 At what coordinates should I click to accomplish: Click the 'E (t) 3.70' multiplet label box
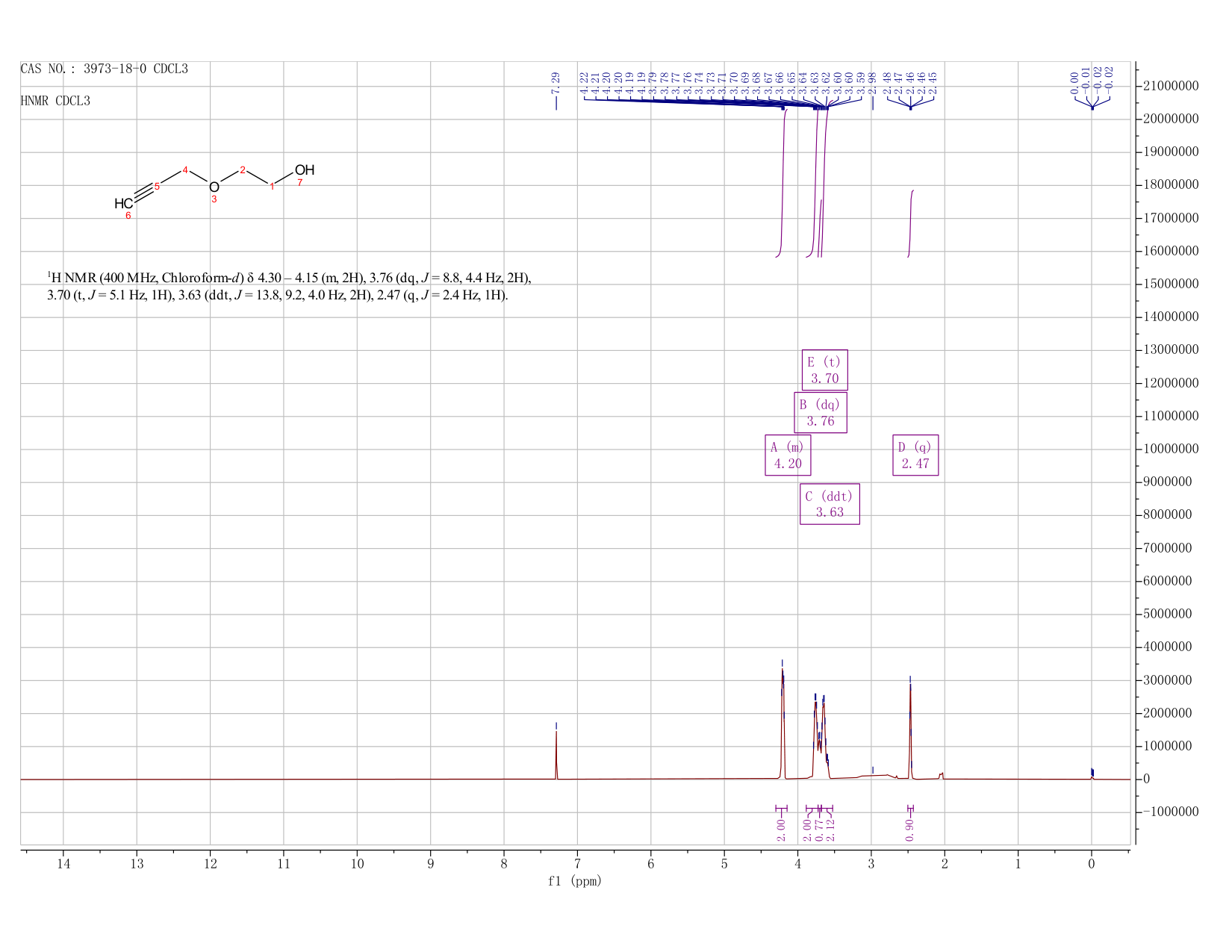[824, 370]
